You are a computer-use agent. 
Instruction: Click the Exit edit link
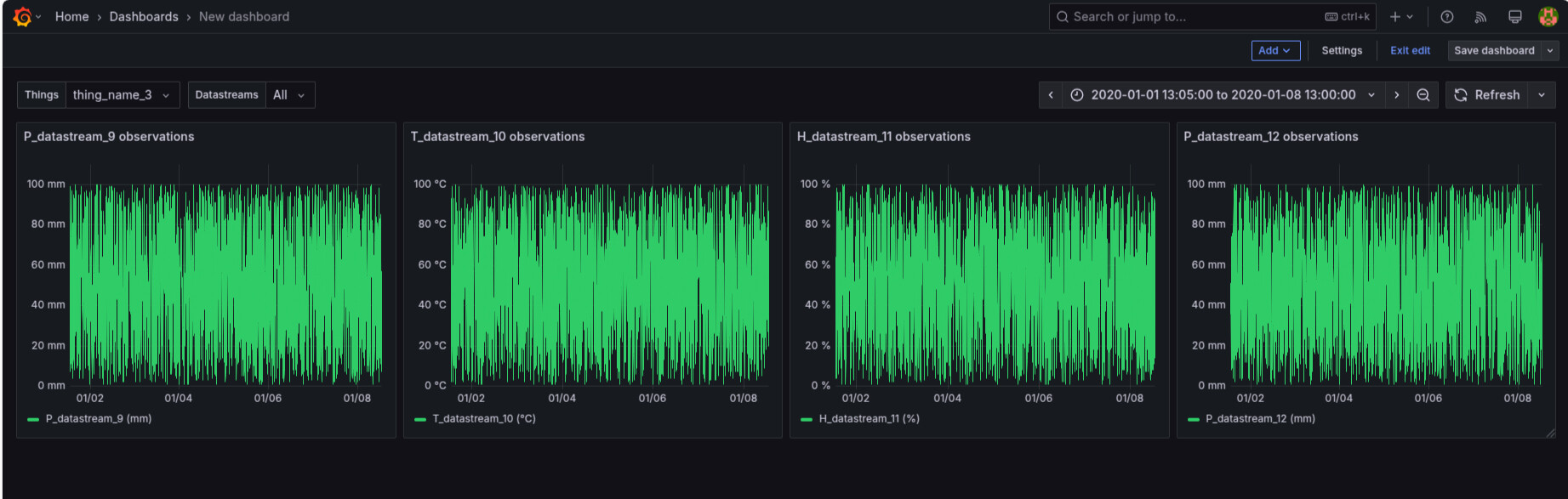[x=1410, y=51]
